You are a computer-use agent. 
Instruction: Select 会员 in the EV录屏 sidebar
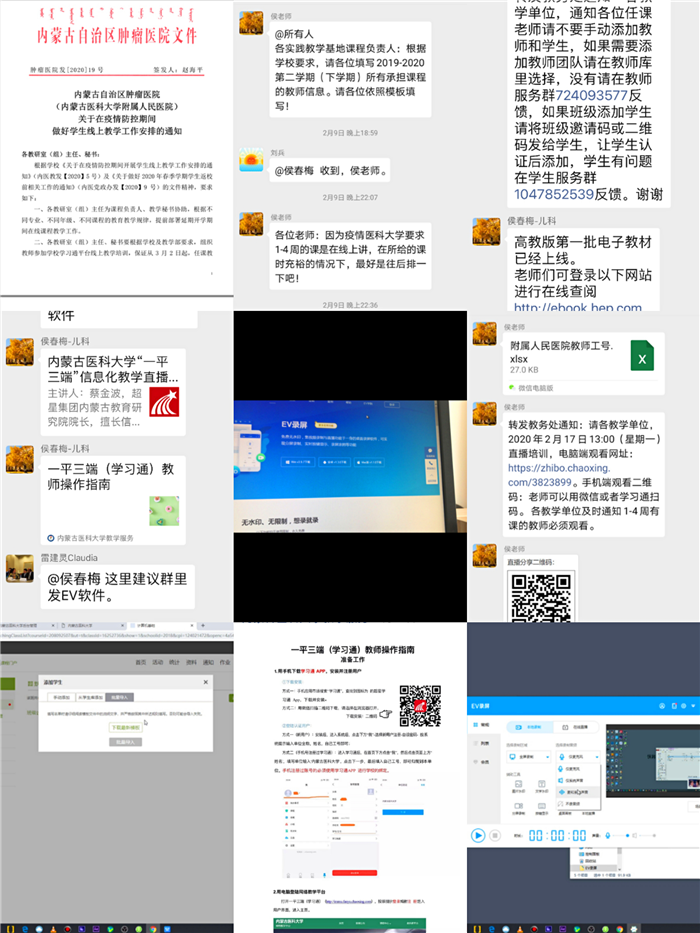[x=482, y=762]
